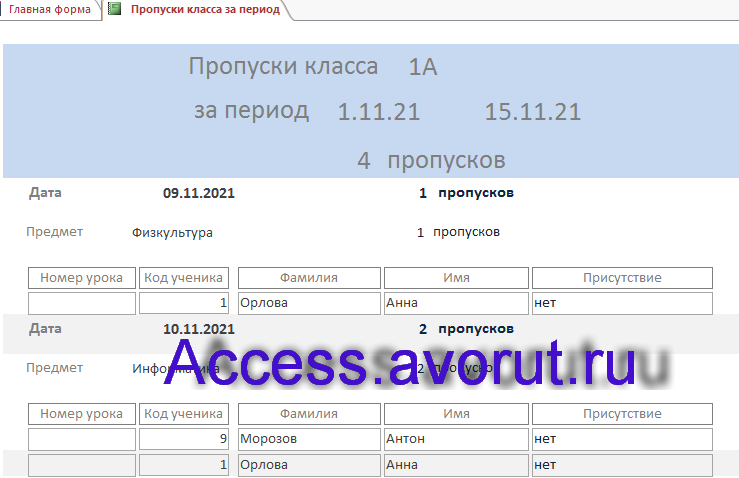Click the bold 'пропусков' in the 10.11.2021 row

click(x=476, y=329)
